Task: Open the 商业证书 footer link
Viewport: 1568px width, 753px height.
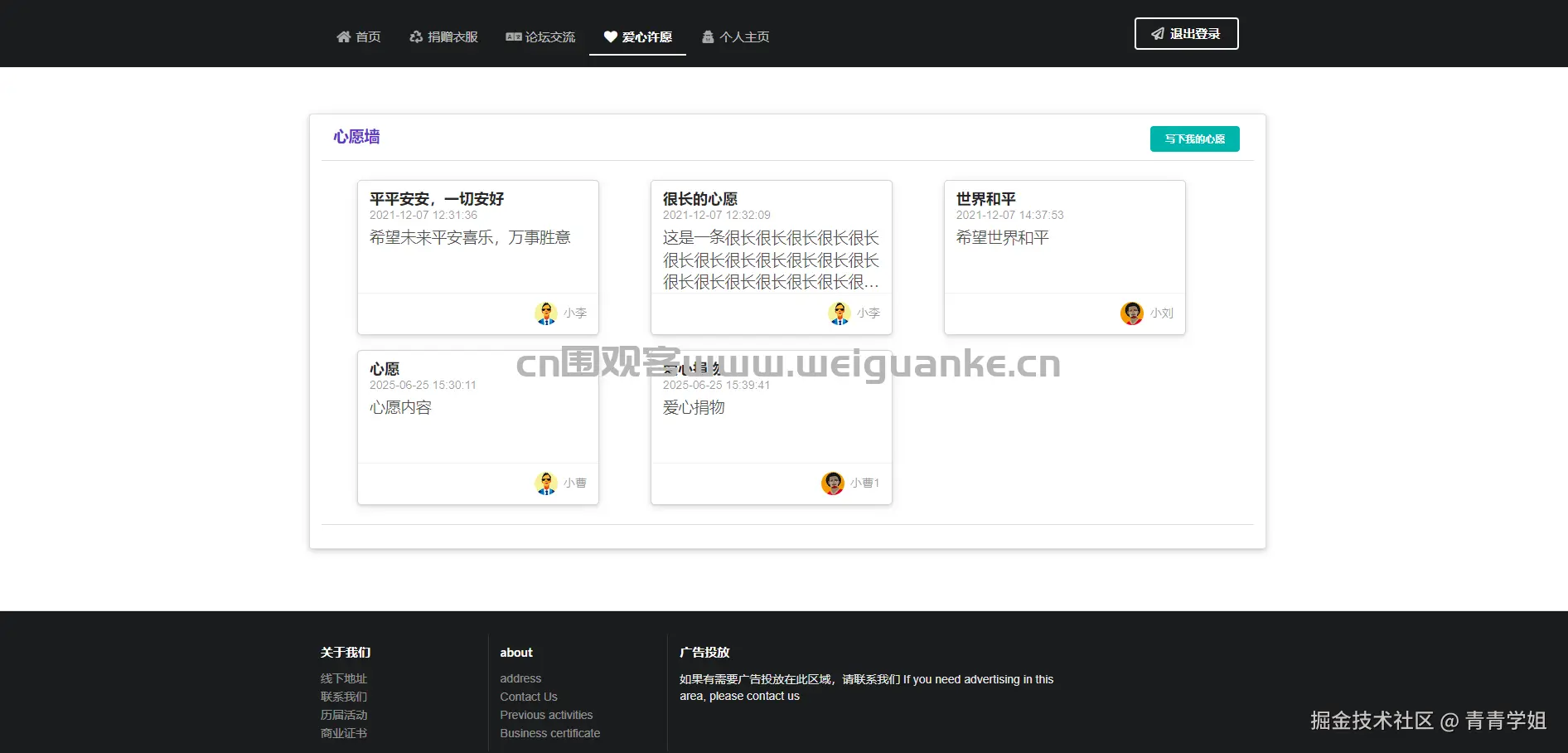Action: 344,733
